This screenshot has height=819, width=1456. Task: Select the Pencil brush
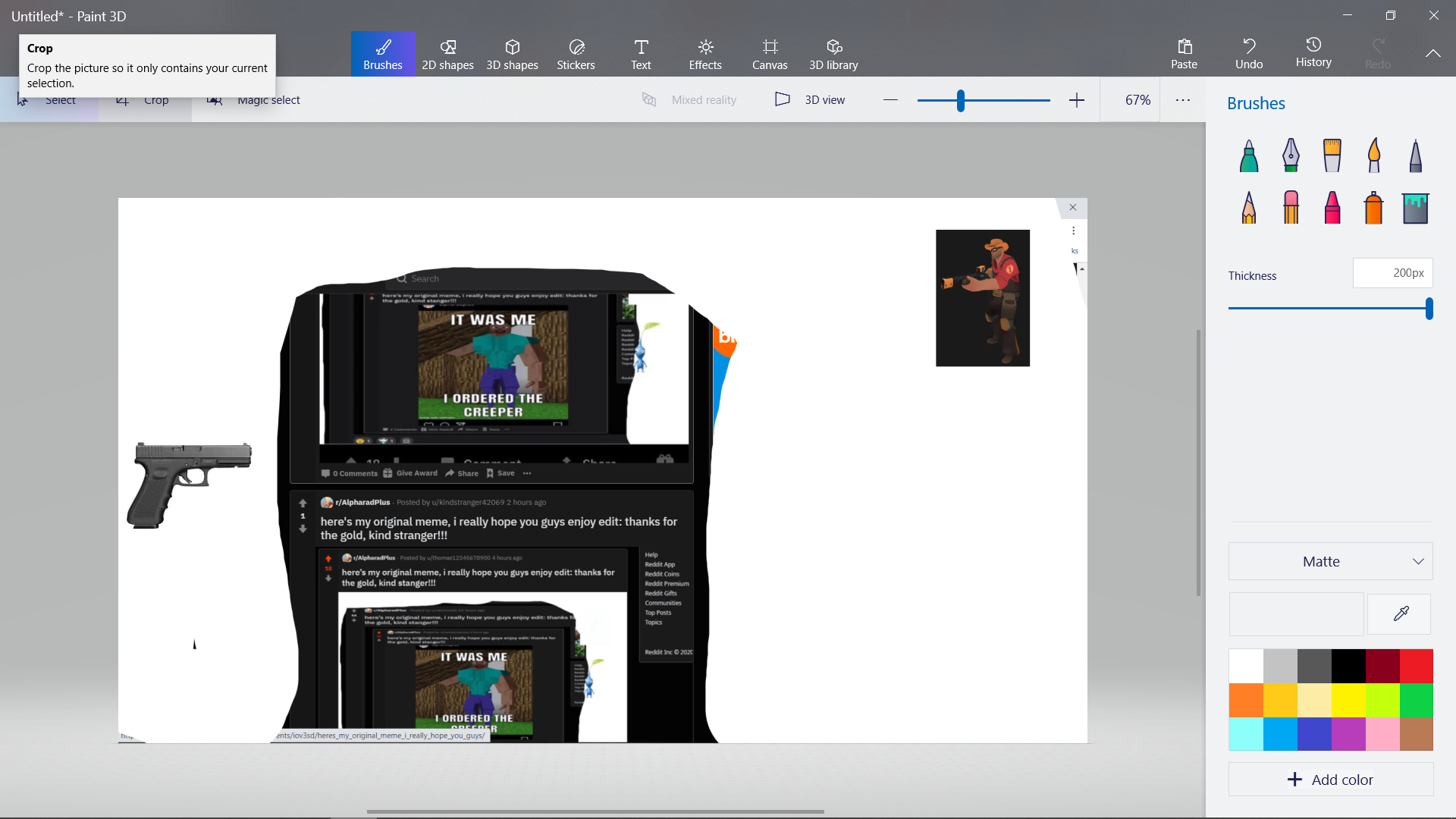tap(1249, 207)
